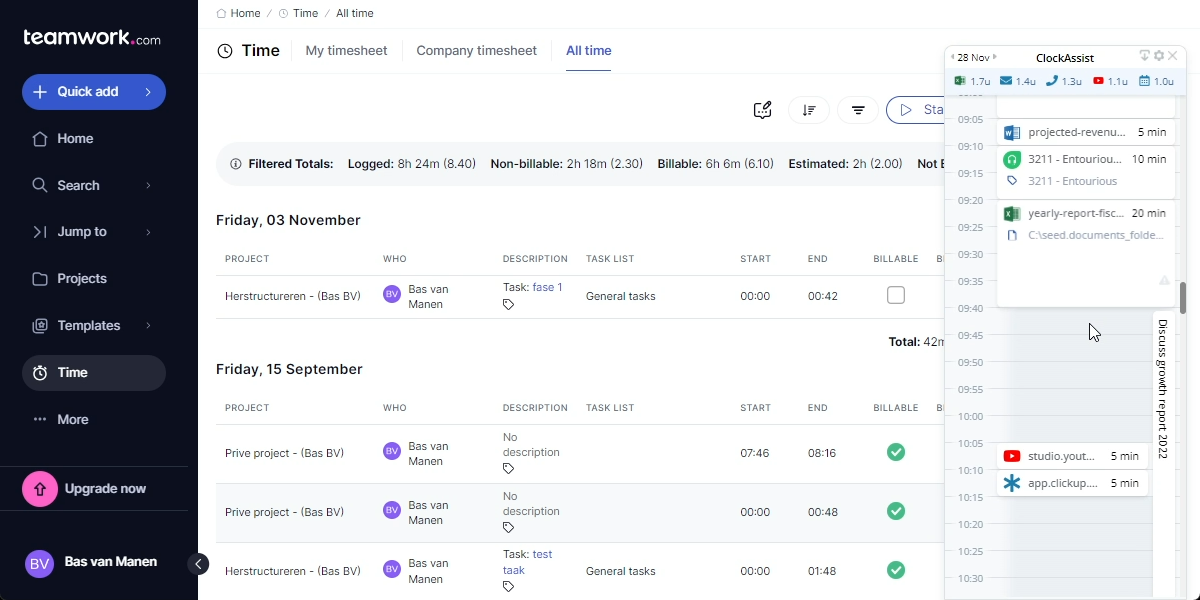Expand the Search submenu arrow
The height and width of the screenshot is (600, 1200).
(x=148, y=185)
